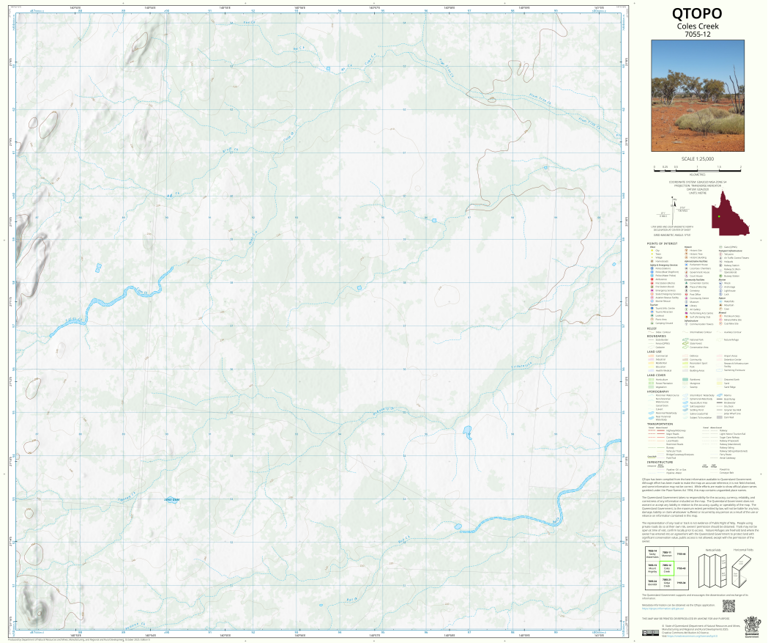
Task: Click the green dot on Queensland locator
Action: coord(719,216)
